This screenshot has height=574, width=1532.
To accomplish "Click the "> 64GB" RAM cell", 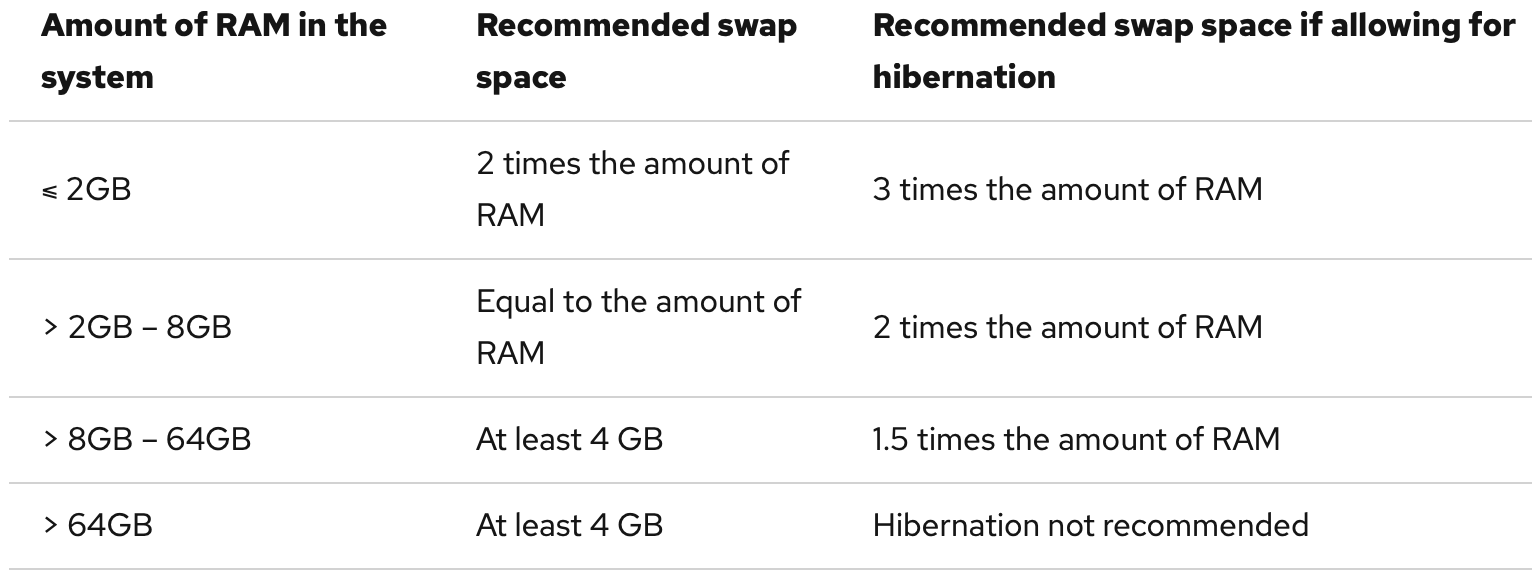I will click(x=97, y=525).
